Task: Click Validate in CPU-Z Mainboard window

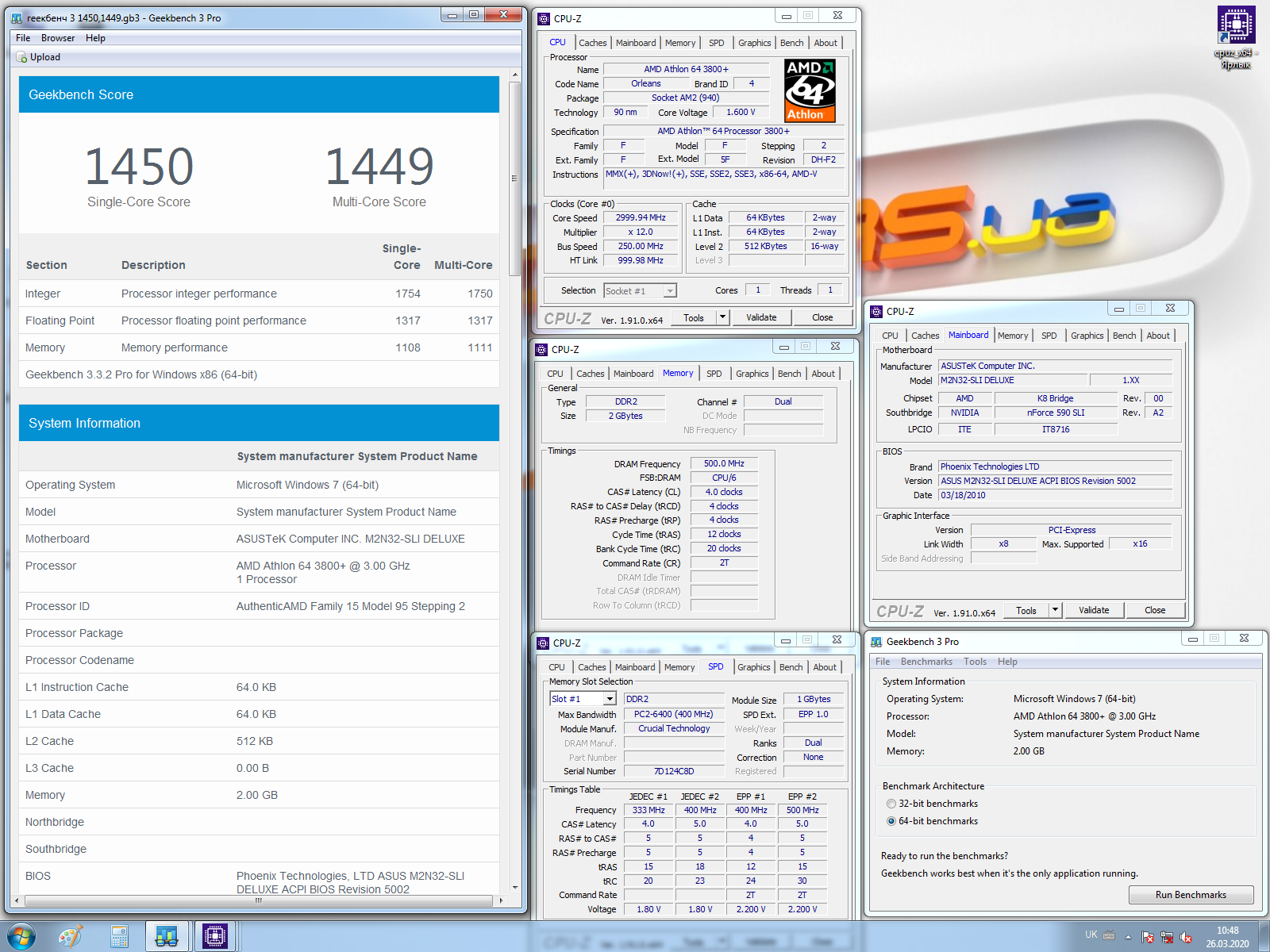Action: coord(1094,610)
